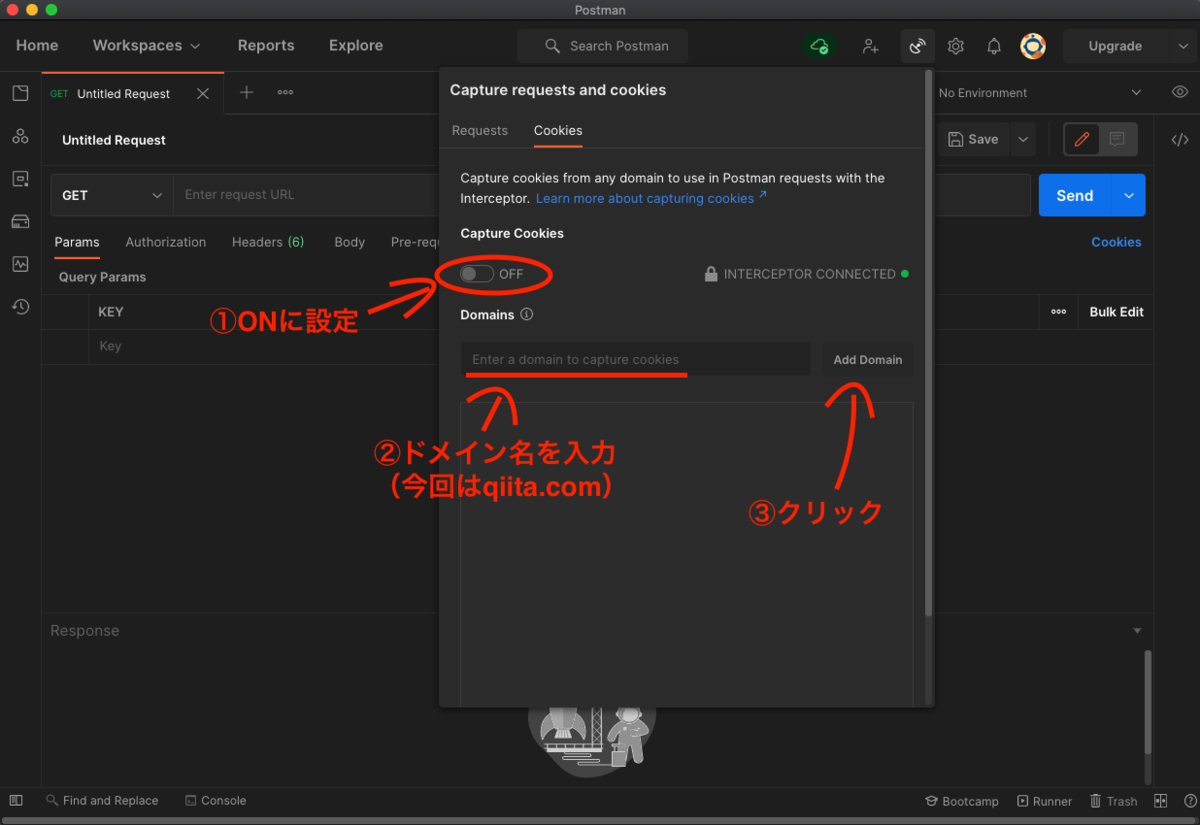
Task: Open Environments icon in sidebar
Action: [20, 179]
